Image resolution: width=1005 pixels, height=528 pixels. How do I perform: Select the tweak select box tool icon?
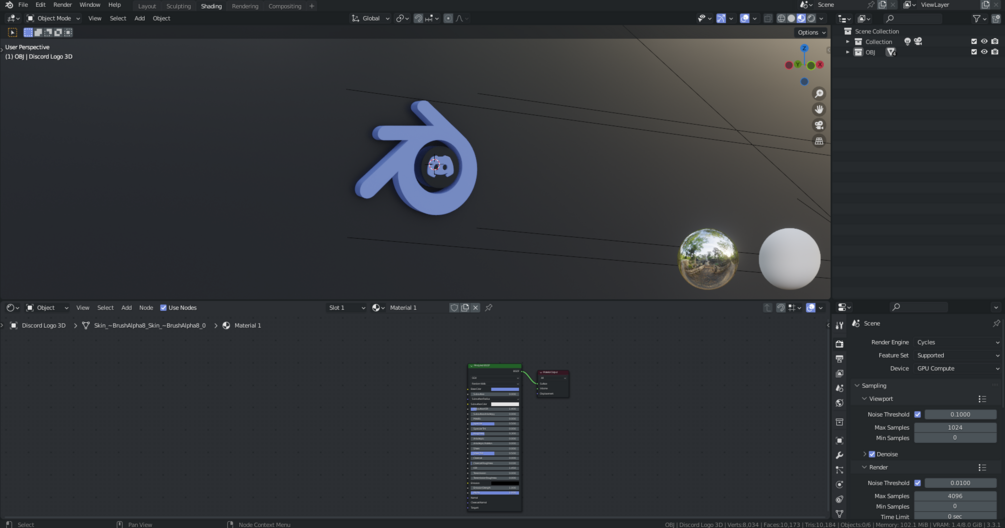[12, 32]
